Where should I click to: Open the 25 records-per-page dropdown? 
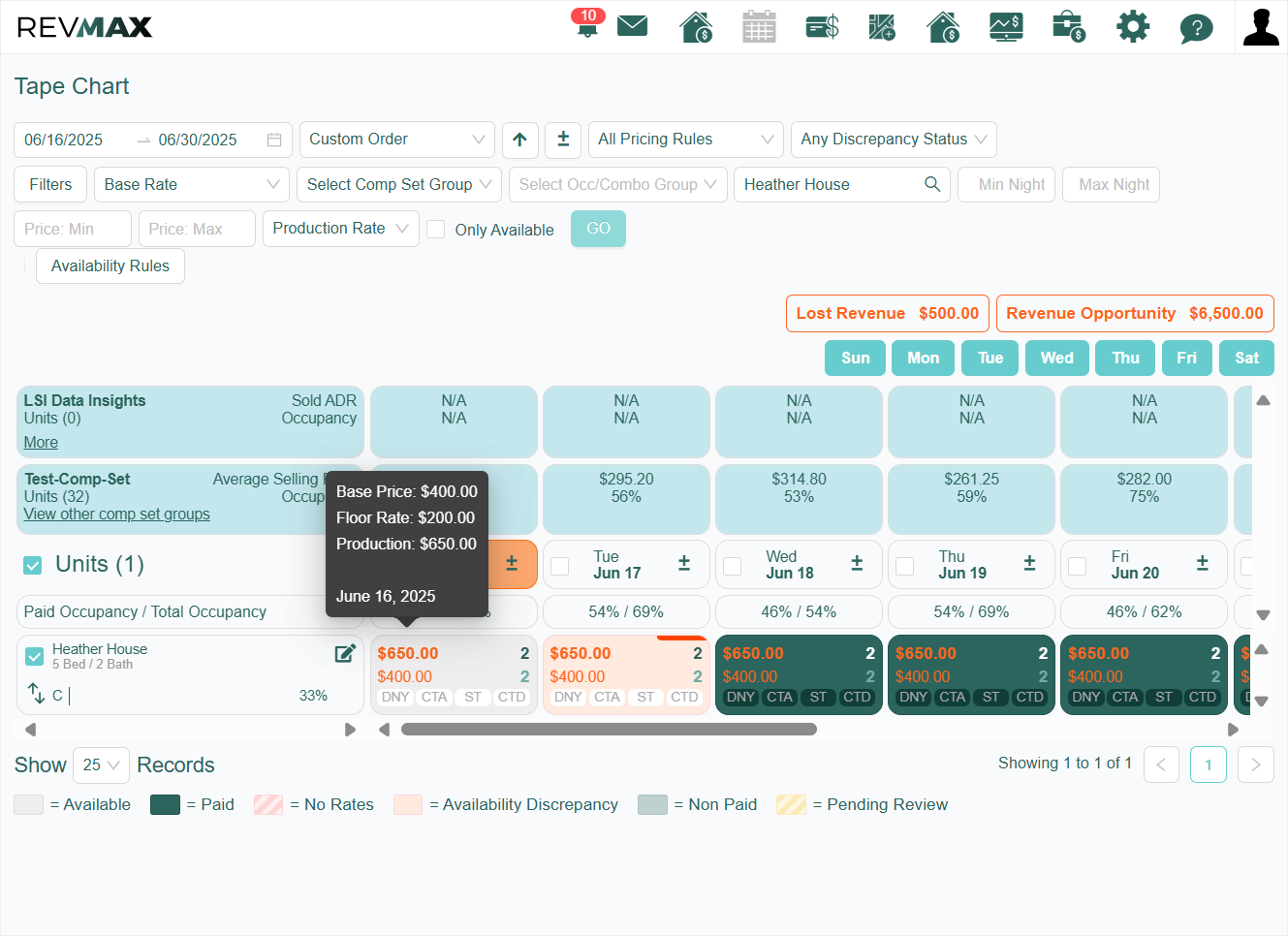click(102, 765)
